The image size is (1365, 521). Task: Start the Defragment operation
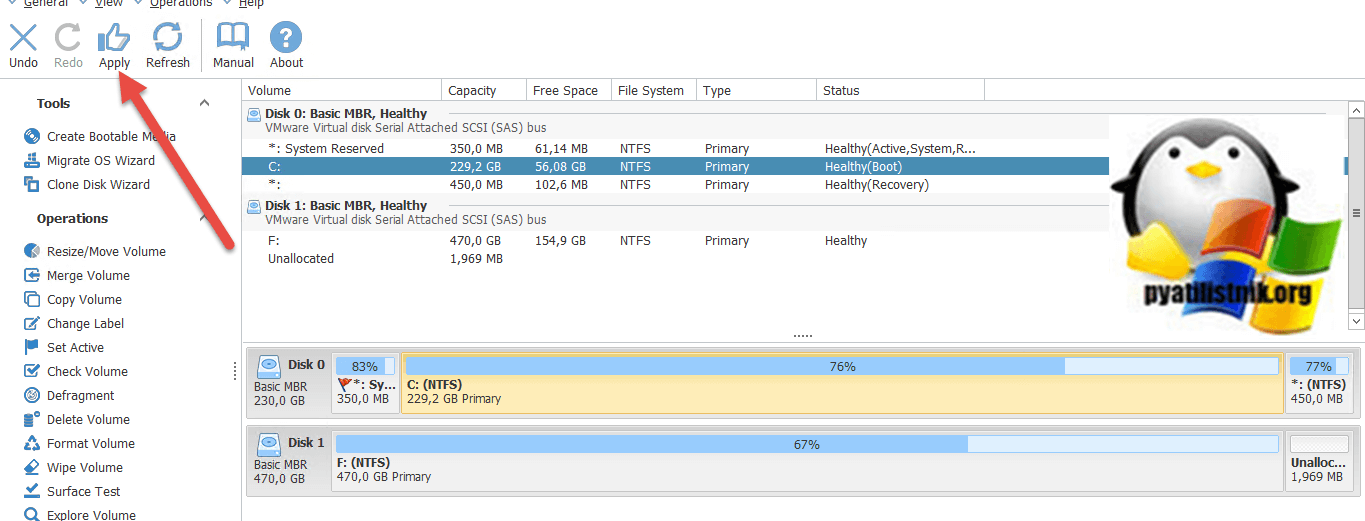(x=69, y=396)
